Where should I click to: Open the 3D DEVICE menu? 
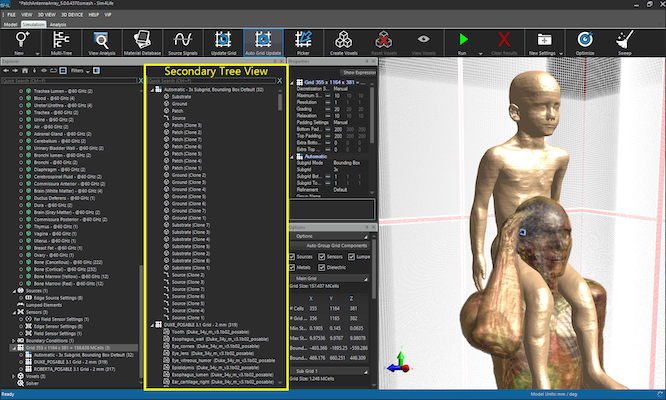pos(72,15)
